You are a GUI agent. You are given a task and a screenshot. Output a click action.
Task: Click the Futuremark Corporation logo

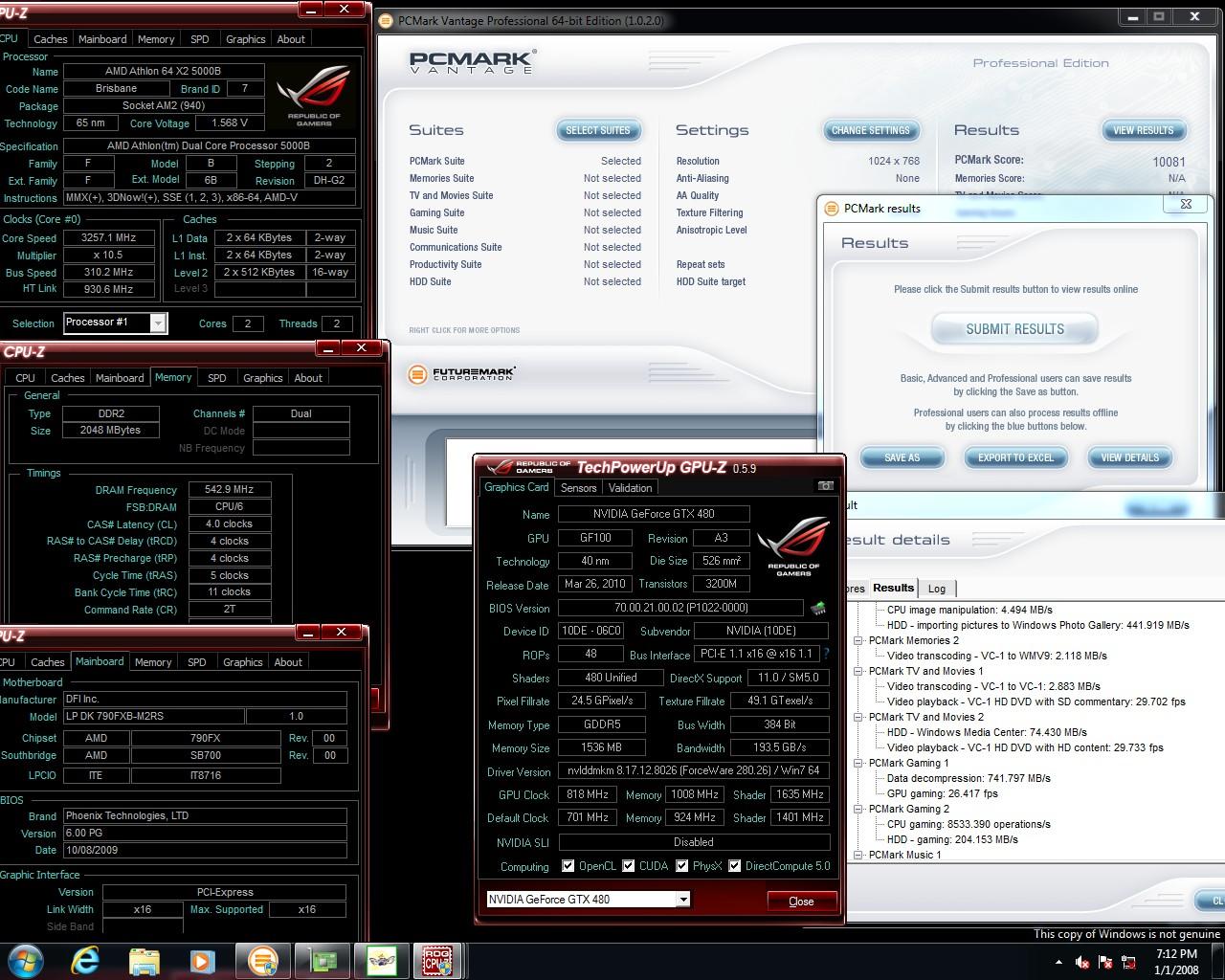[x=461, y=374]
